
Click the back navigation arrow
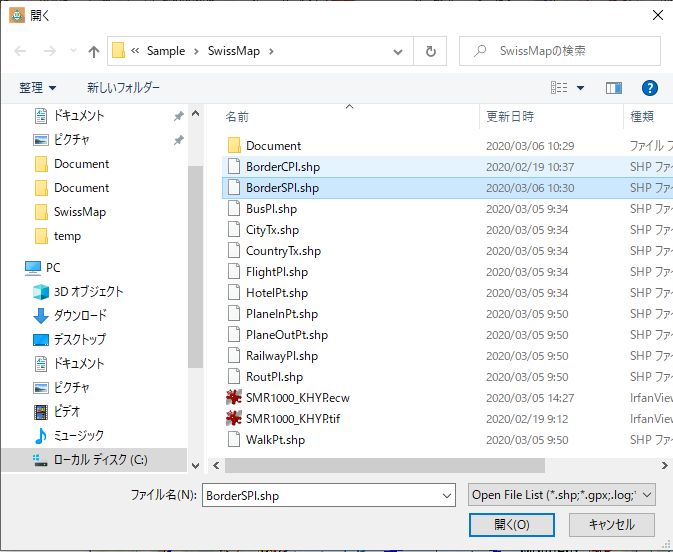[x=20, y=51]
